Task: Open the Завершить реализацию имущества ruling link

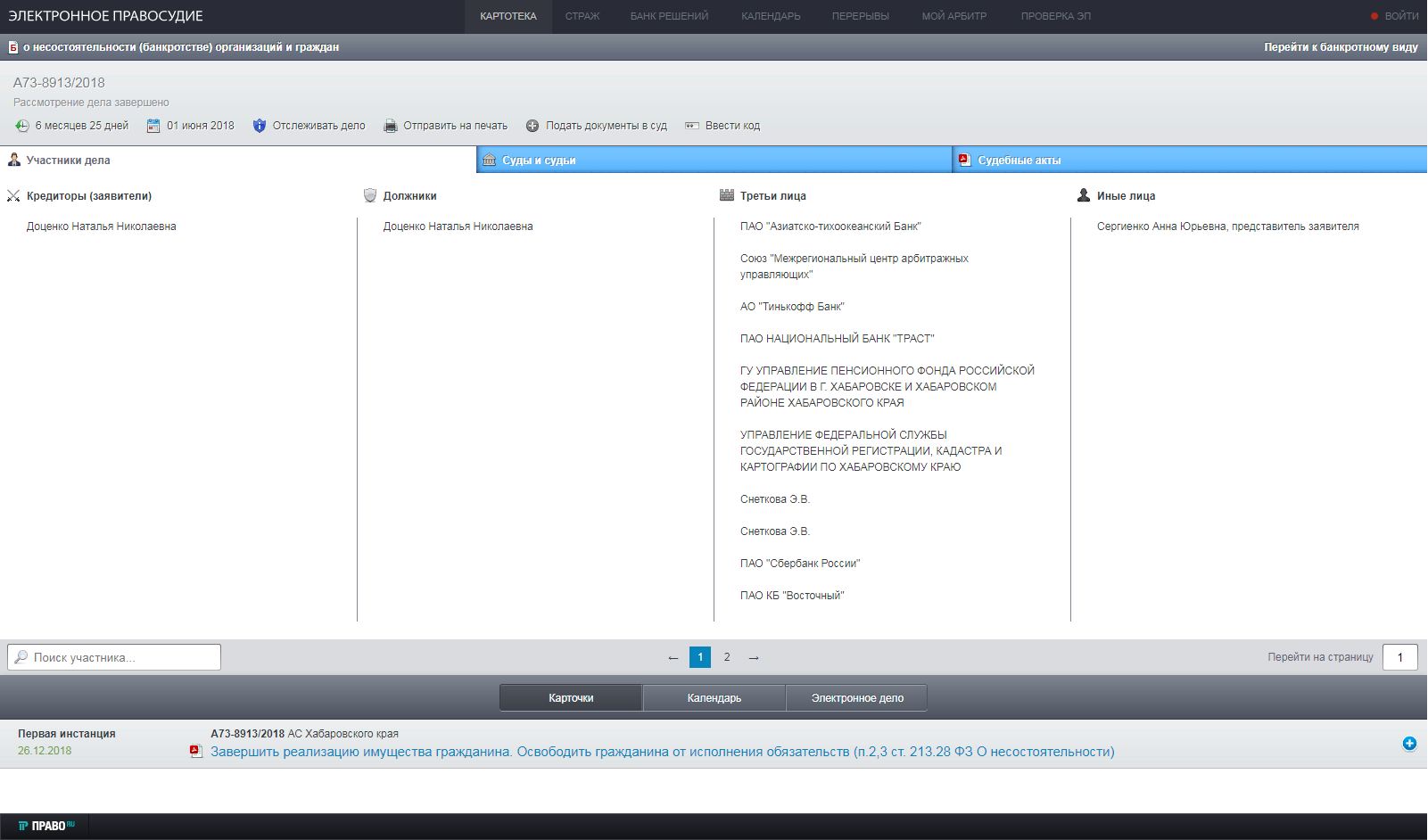Action: point(662,752)
